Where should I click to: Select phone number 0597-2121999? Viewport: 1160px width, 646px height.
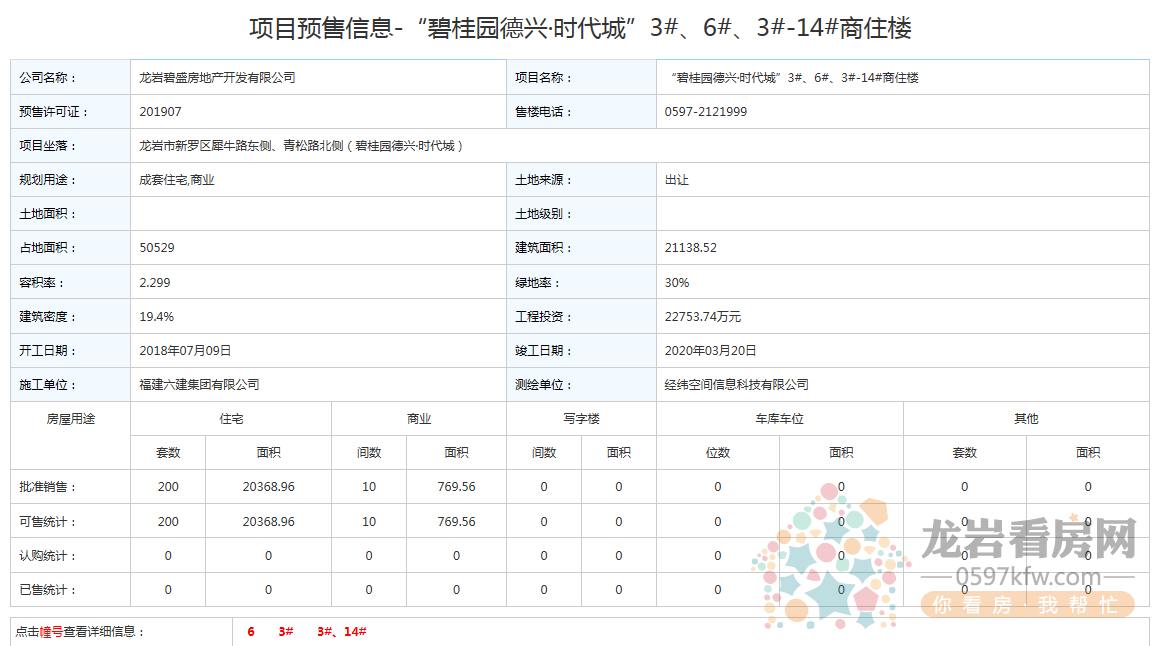click(x=706, y=112)
